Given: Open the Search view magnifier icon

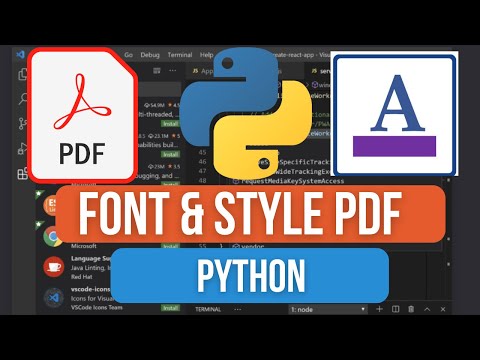Looking at the screenshot, I should pyautogui.click(x=23, y=99).
